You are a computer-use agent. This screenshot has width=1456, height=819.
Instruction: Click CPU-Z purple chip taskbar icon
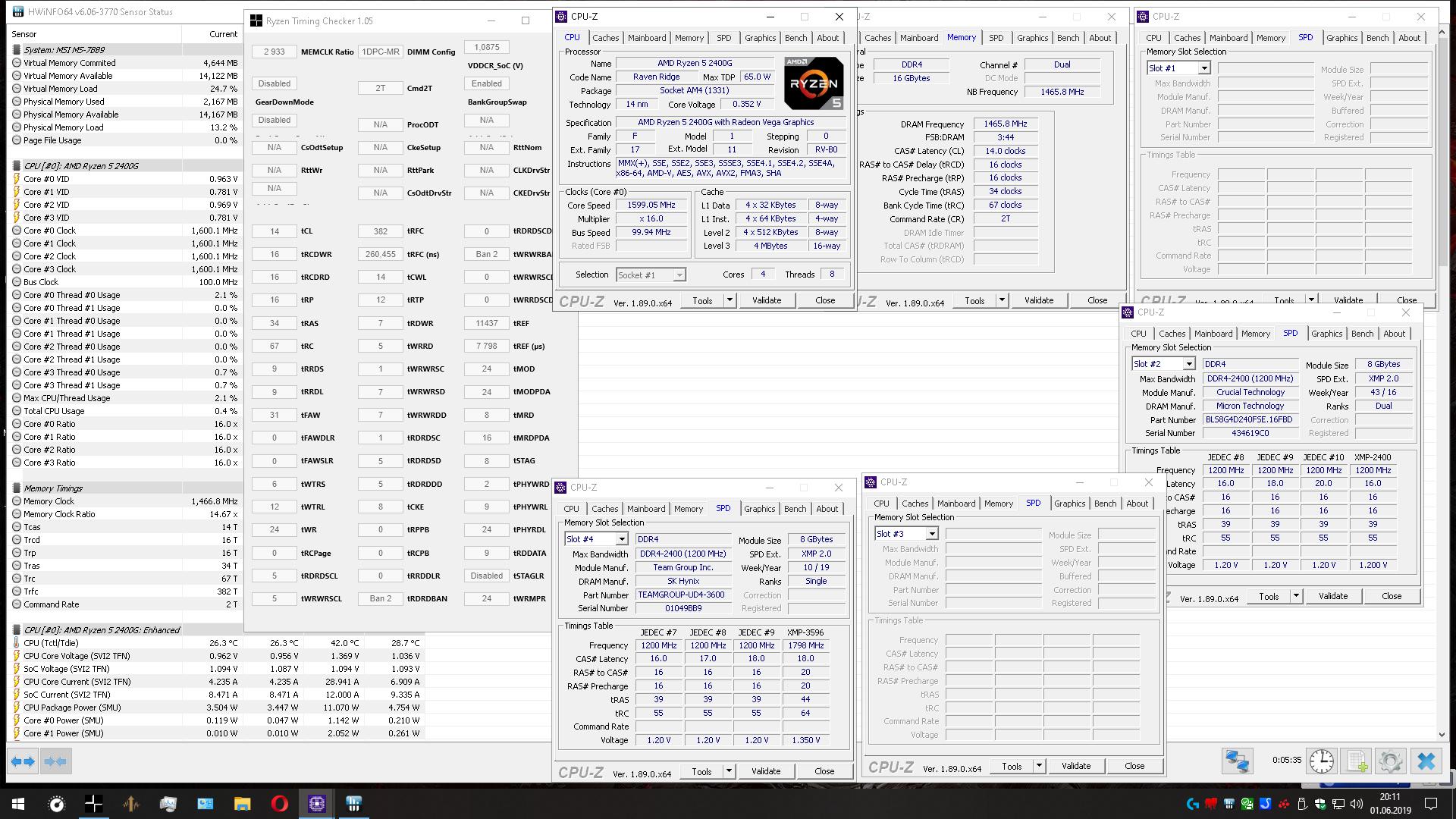point(317,804)
